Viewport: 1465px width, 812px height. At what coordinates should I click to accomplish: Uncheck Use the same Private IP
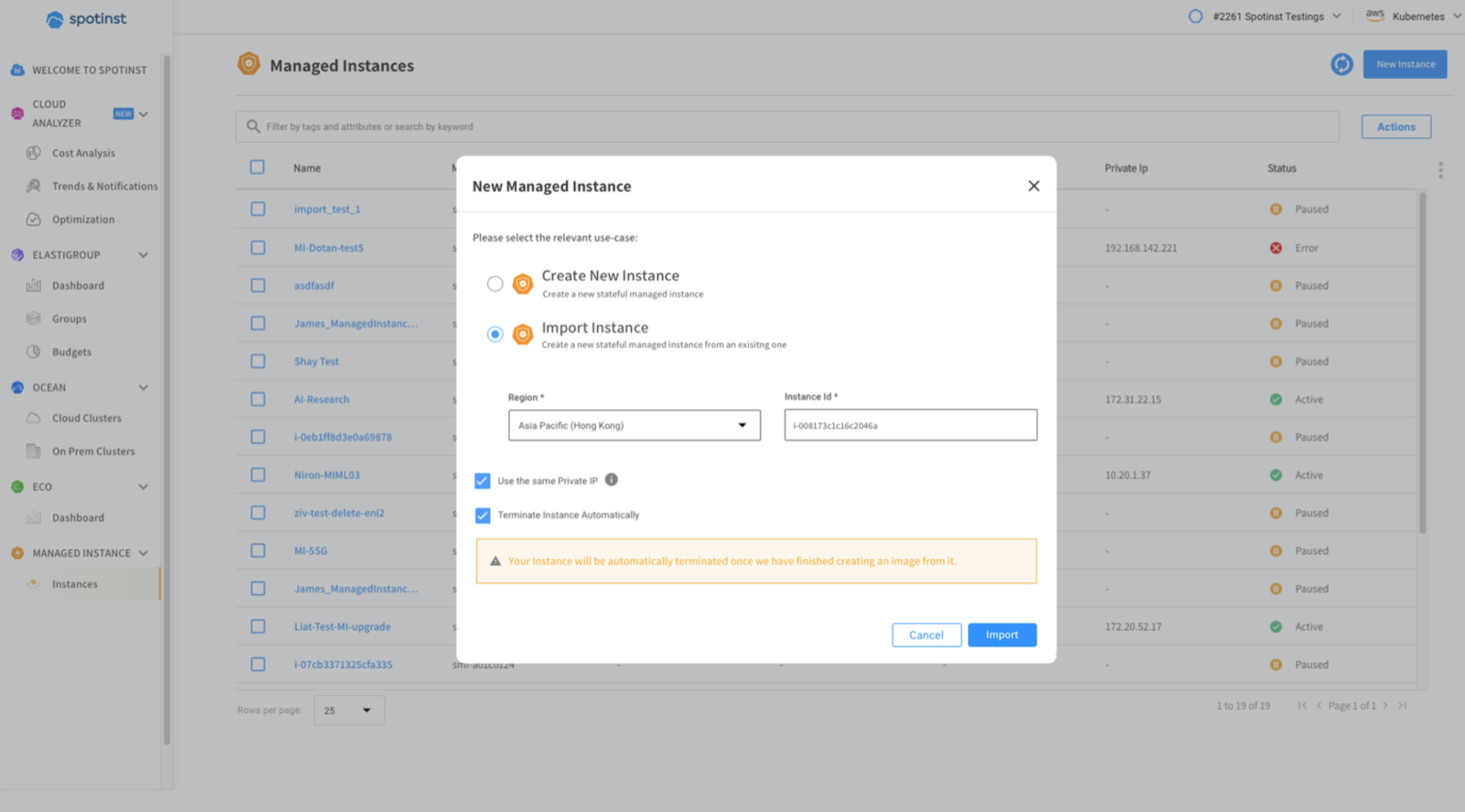coord(483,481)
